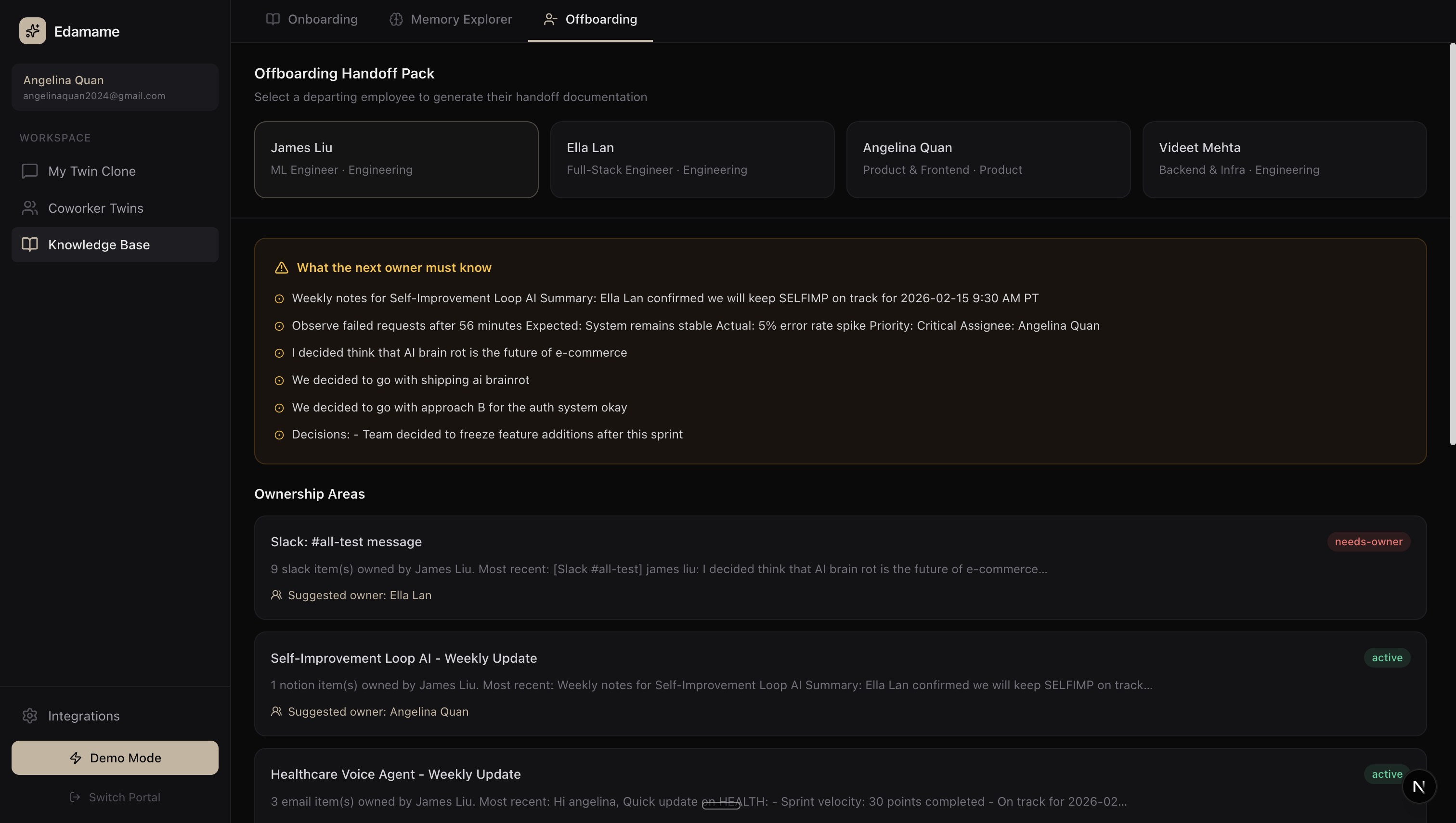Select the James Liu employee card
Screen dimensions: 1456x823
coord(396,159)
